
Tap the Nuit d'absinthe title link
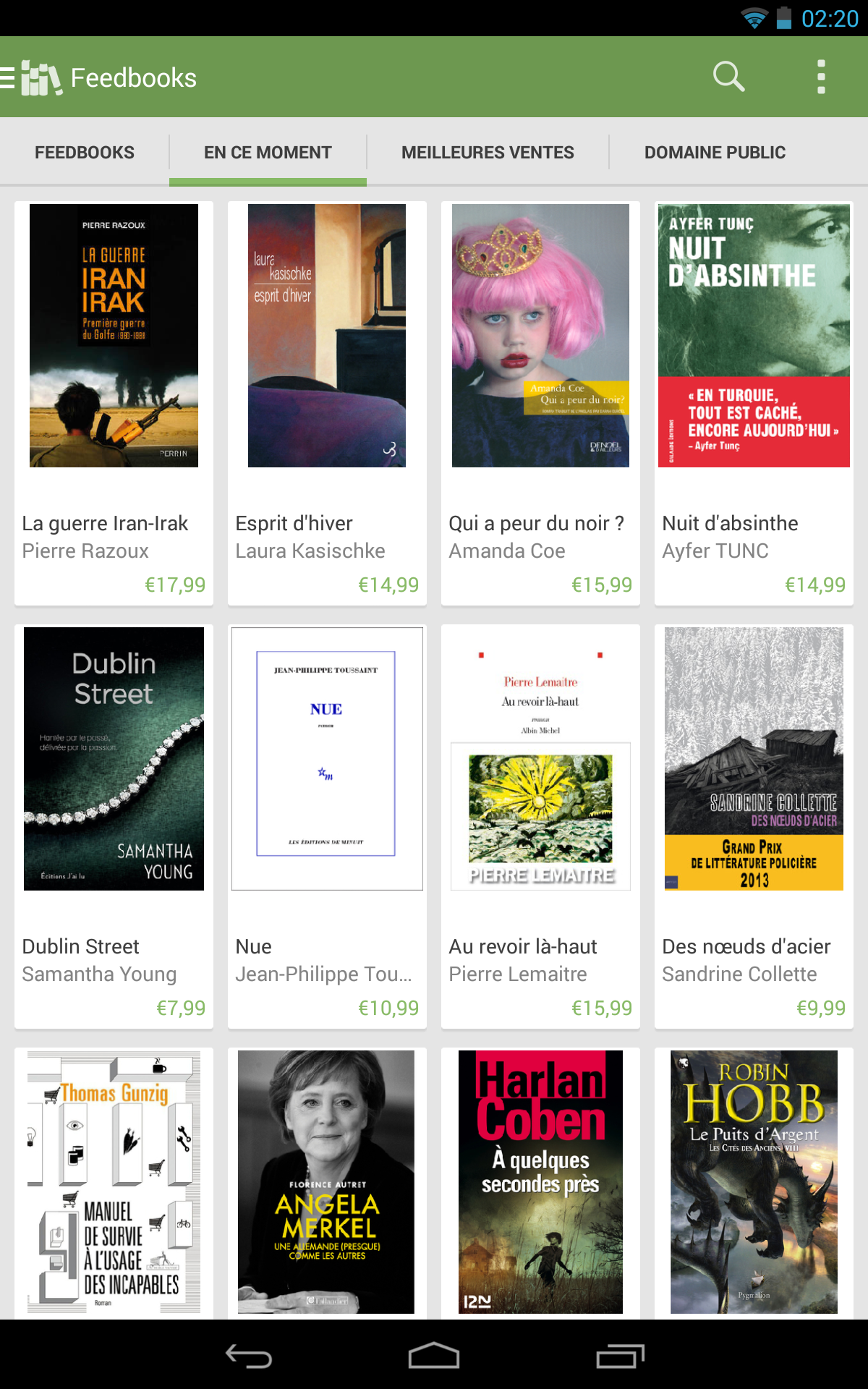tap(730, 523)
